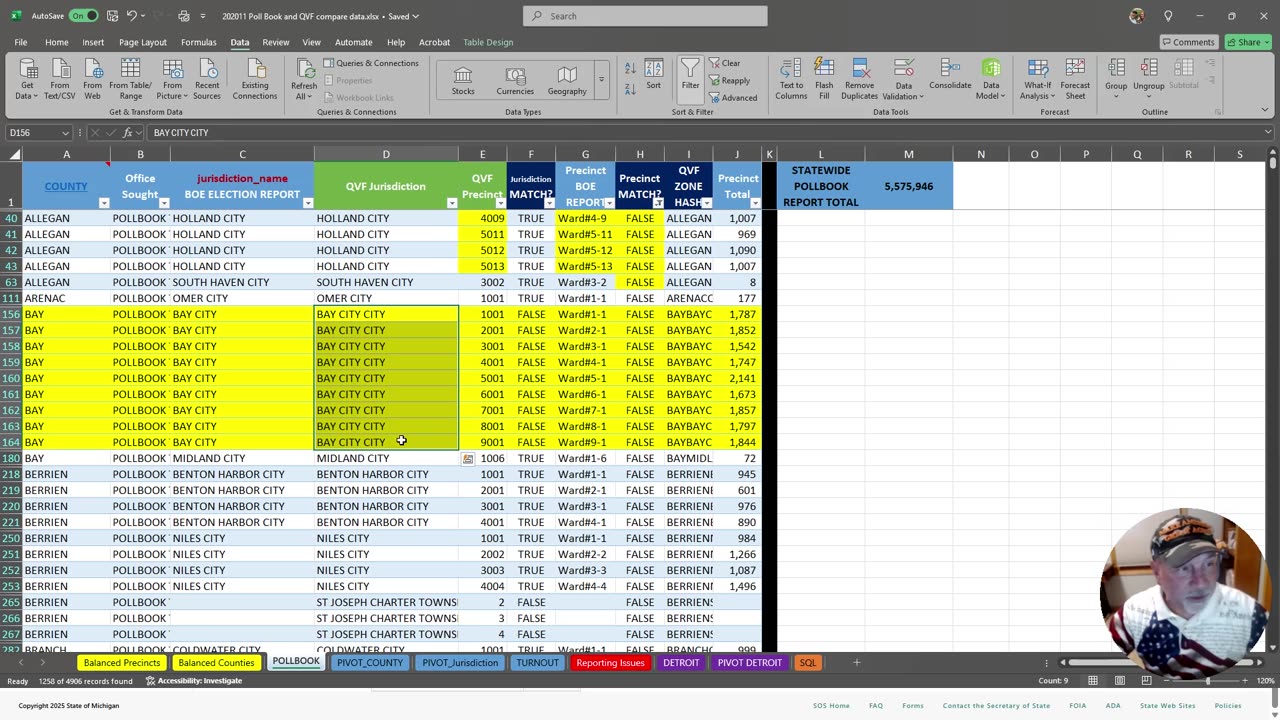Click Contact the Secretary of State link
Image resolution: width=1280 pixels, height=720 pixels.
[996, 706]
